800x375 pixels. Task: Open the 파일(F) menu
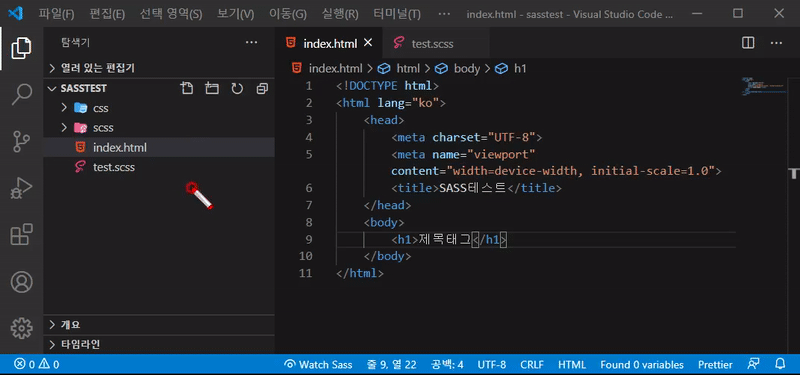57,14
